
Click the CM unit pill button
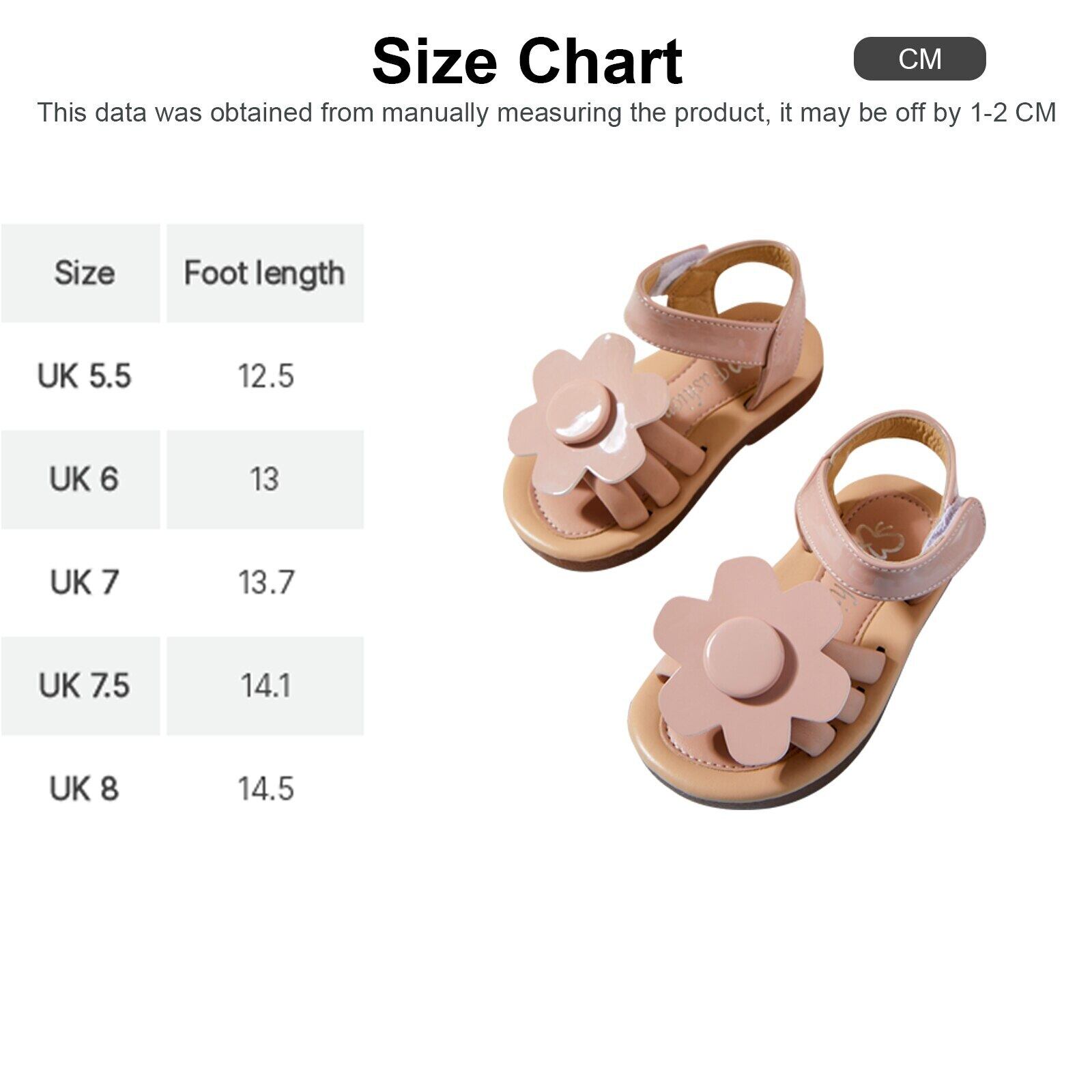[x=919, y=59]
